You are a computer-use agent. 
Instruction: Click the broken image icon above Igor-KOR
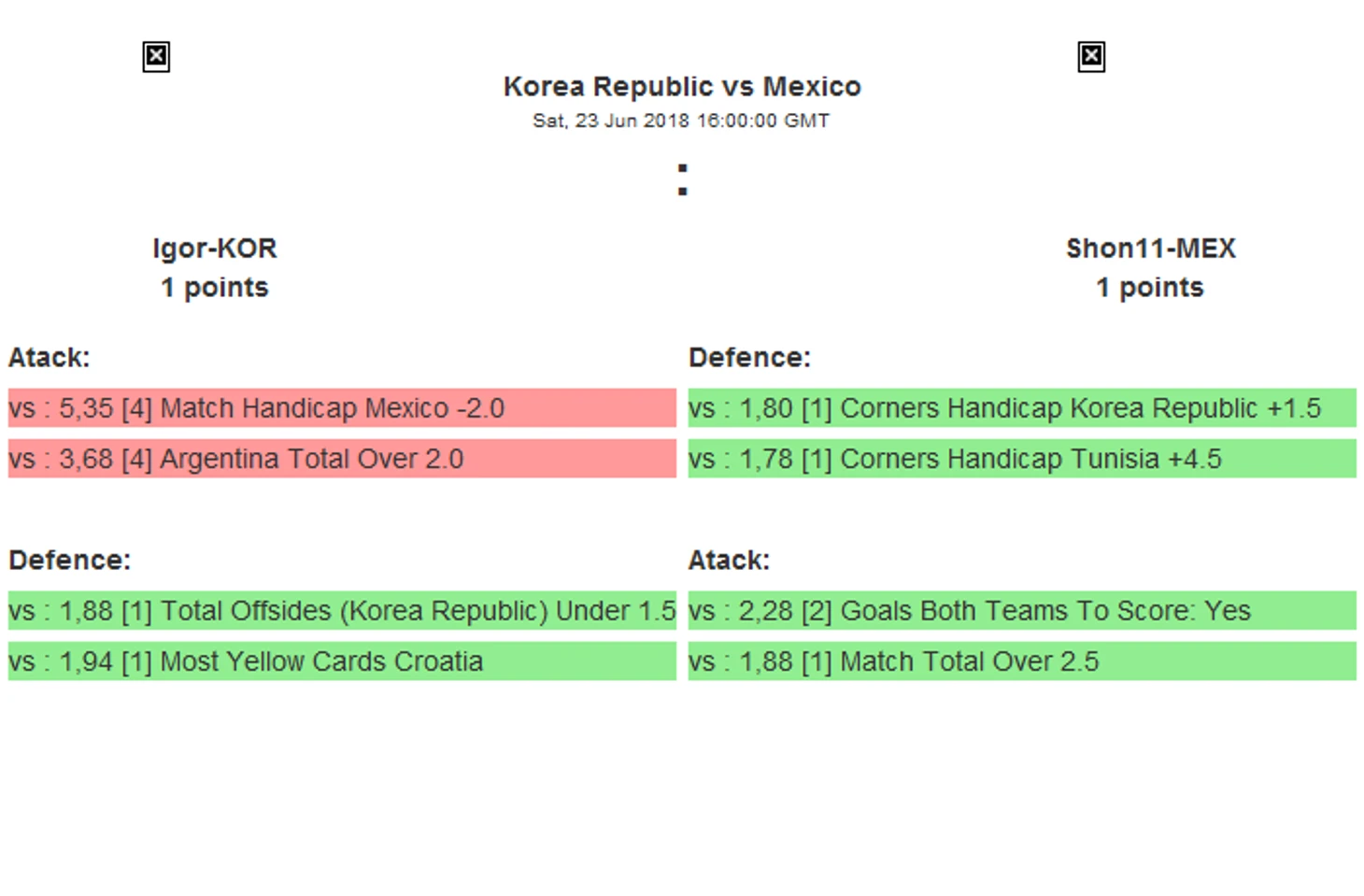pos(156,57)
